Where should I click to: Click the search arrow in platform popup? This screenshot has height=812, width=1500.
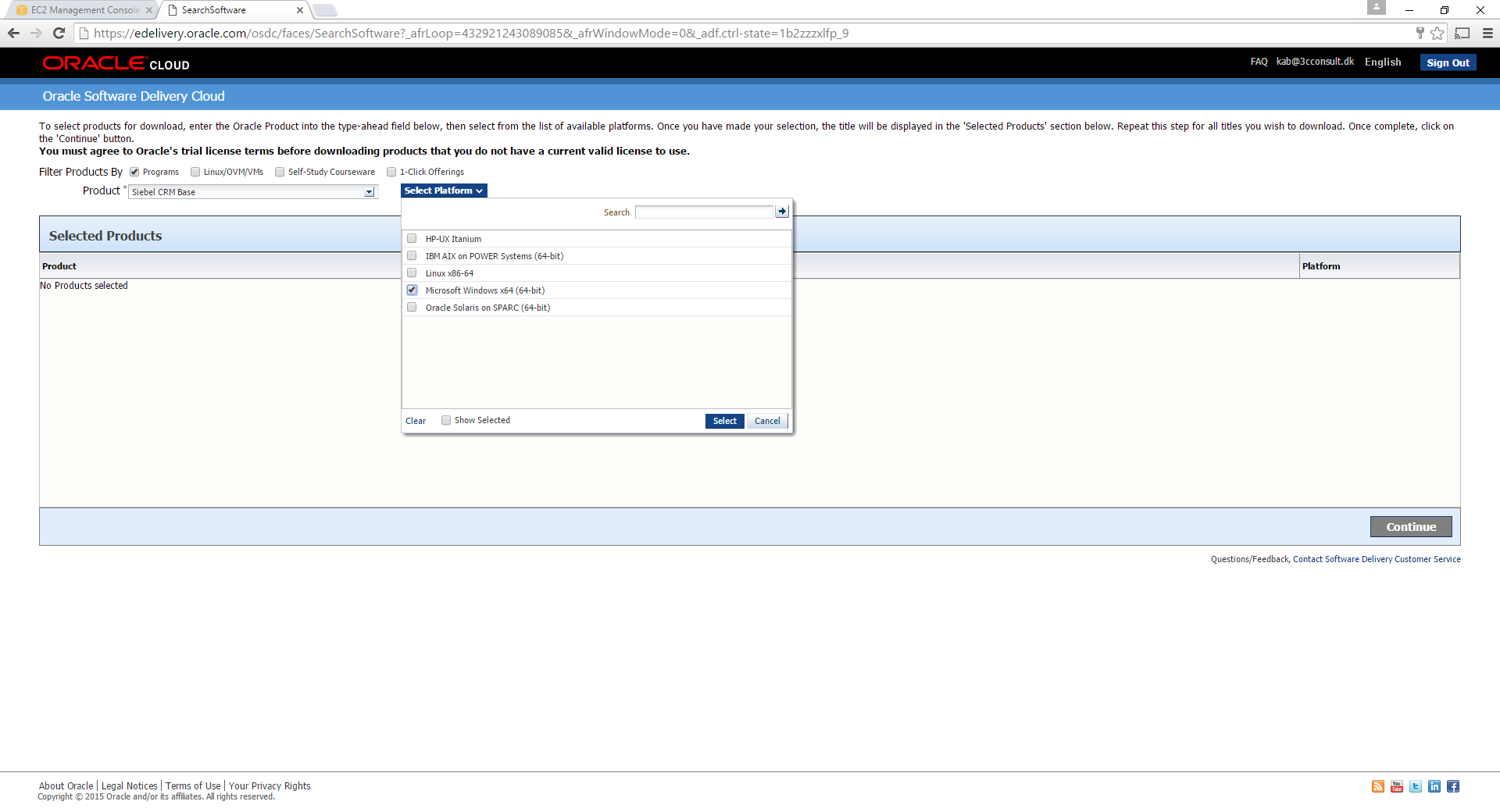pyautogui.click(x=782, y=212)
